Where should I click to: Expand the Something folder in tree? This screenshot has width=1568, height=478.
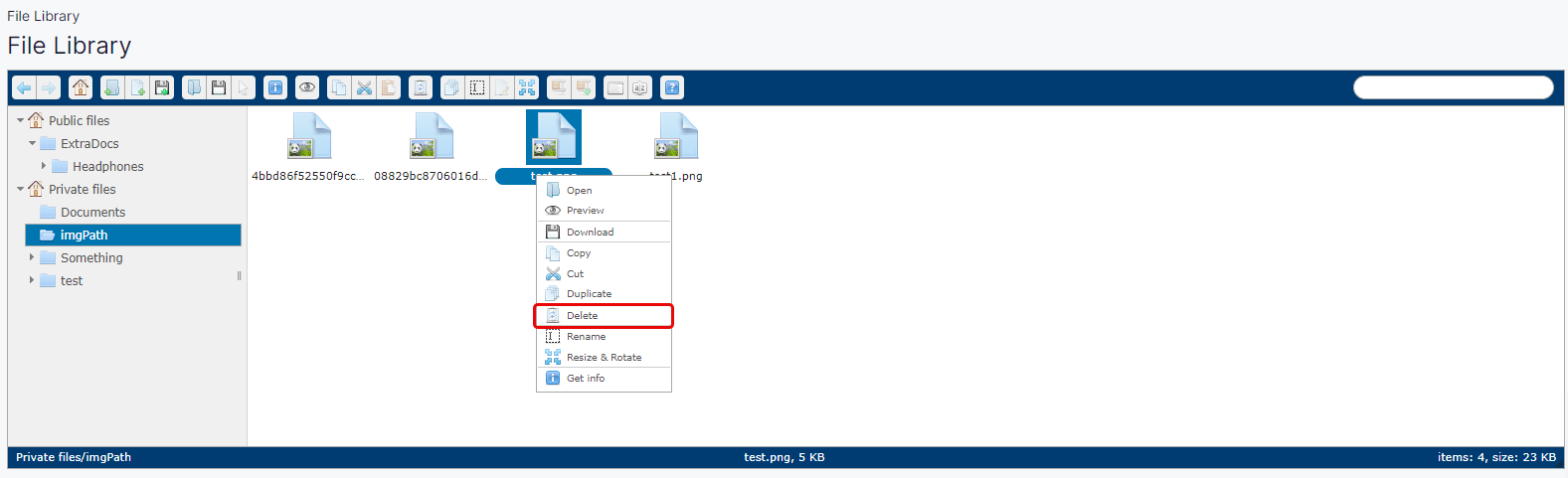pos(32,257)
